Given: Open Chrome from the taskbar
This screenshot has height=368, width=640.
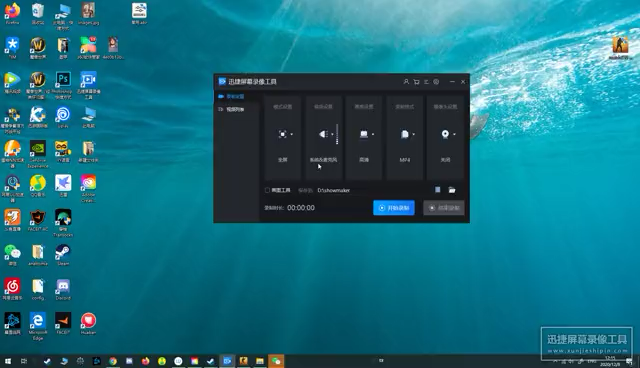Looking at the screenshot, I should coord(113,361).
